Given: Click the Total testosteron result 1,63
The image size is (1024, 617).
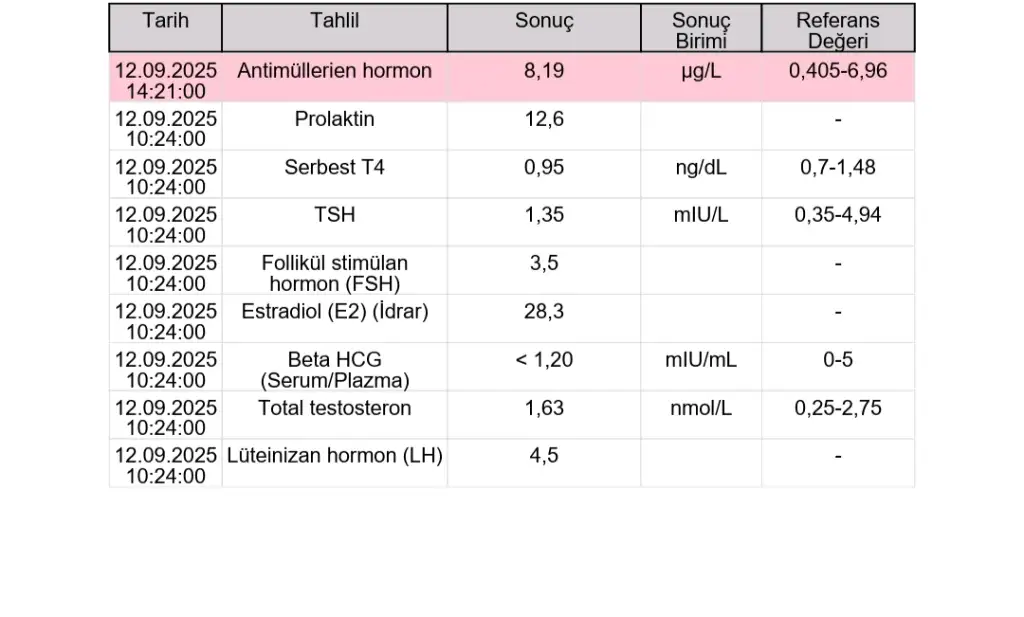Looking at the screenshot, I should [544, 408].
